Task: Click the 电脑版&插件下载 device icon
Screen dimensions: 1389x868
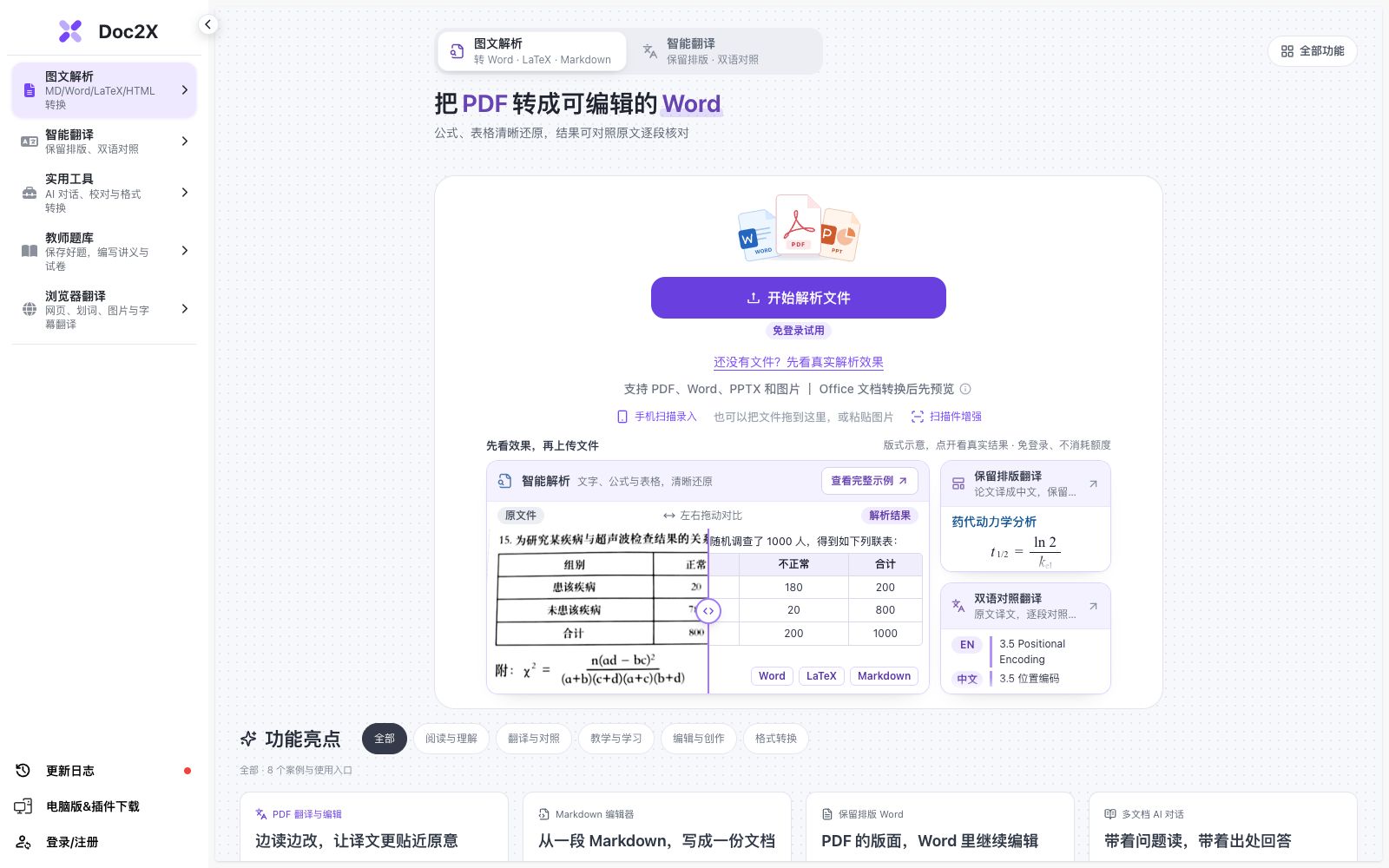Action: tap(23, 806)
